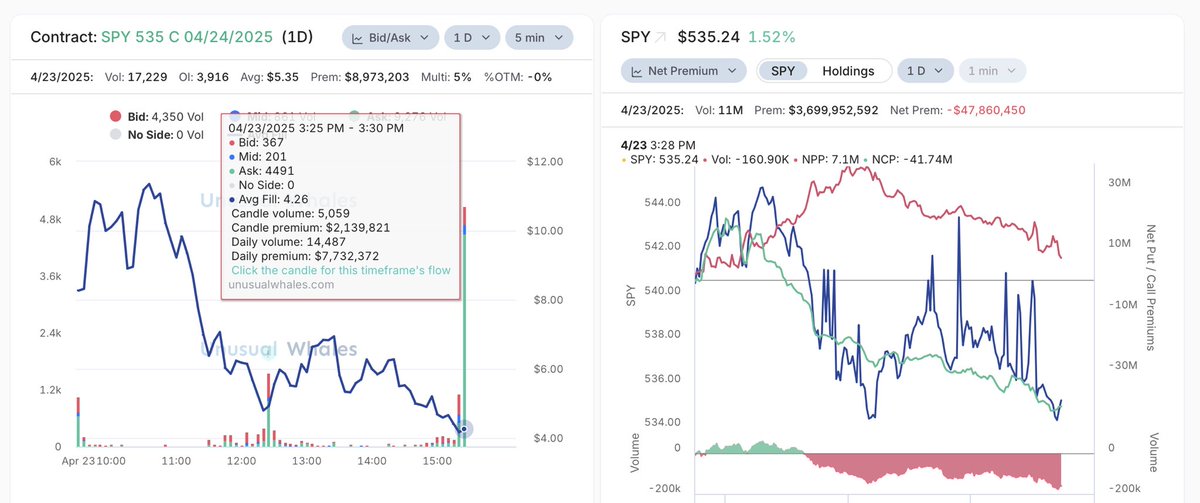1200x503 pixels.
Task: Click the chart icon in the Bid/Ask selector
Action: (358, 38)
